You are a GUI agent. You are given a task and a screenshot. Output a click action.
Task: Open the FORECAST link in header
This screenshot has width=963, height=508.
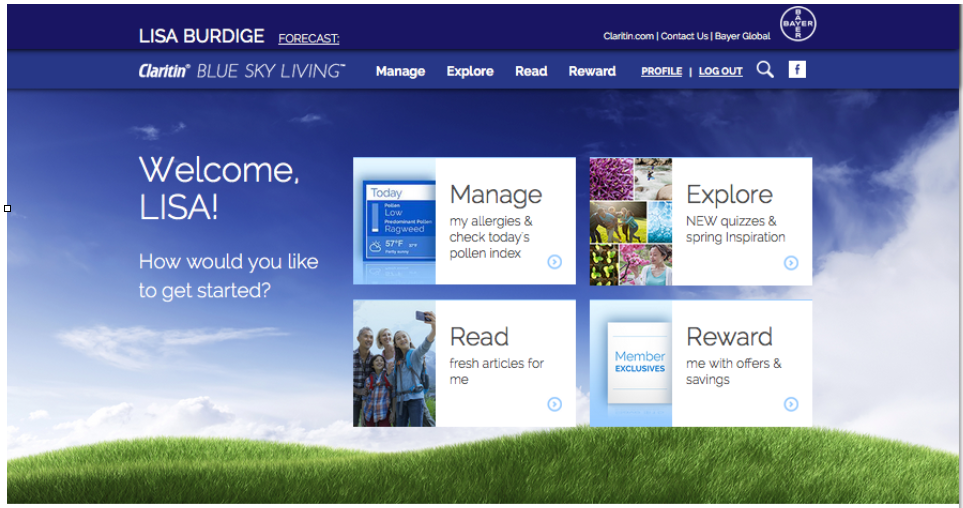tap(309, 39)
